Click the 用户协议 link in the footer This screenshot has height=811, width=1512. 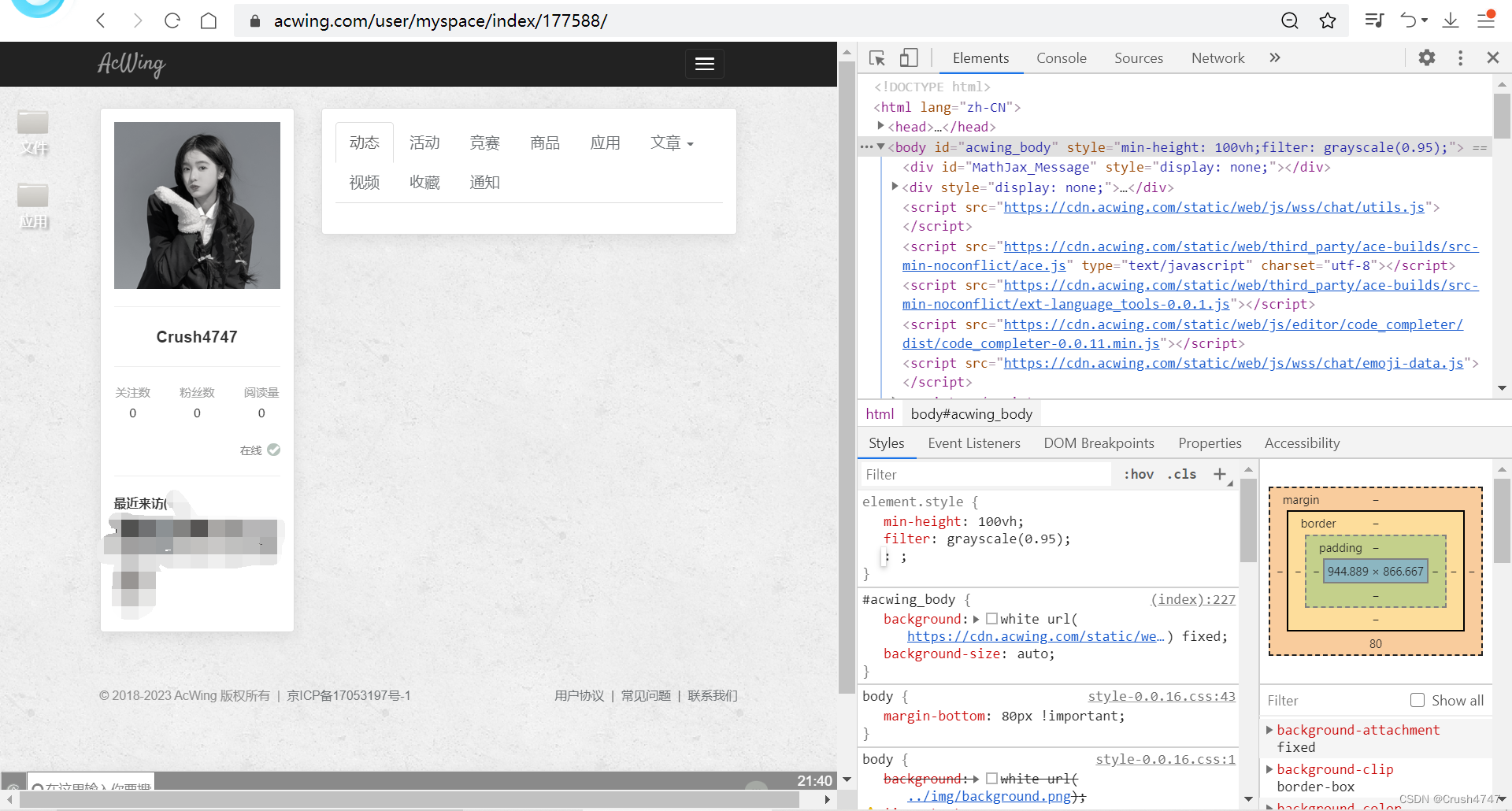579,695
